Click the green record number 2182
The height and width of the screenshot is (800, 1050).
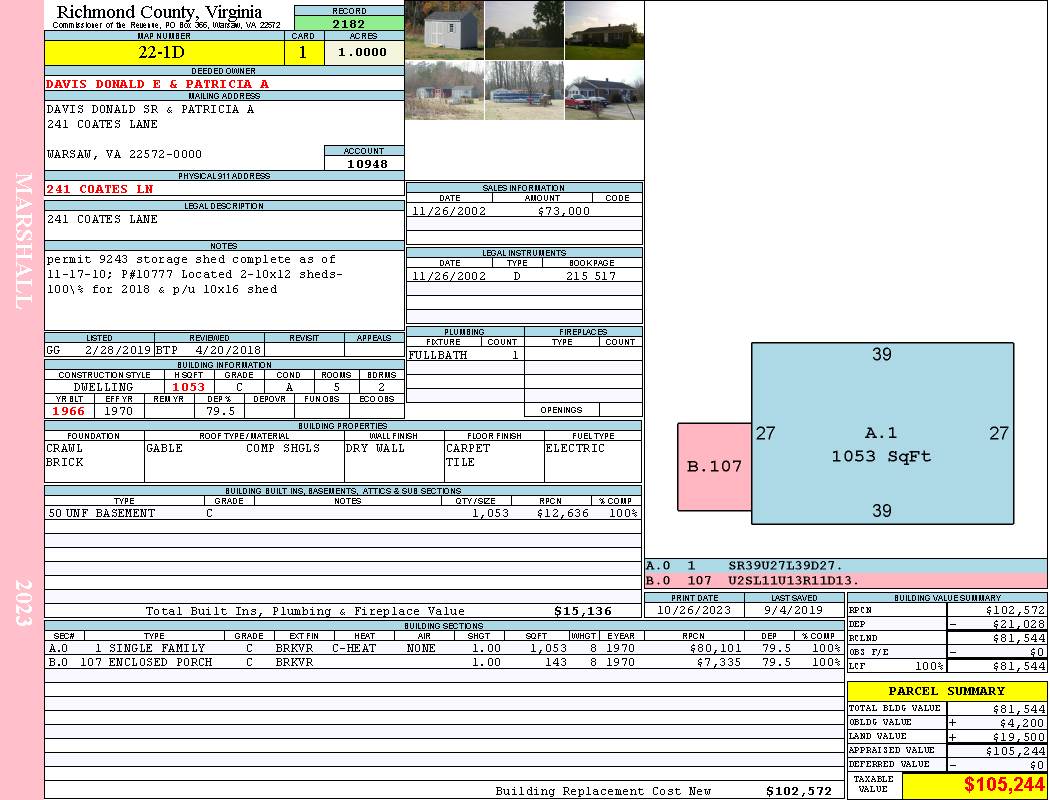[349, 23]
